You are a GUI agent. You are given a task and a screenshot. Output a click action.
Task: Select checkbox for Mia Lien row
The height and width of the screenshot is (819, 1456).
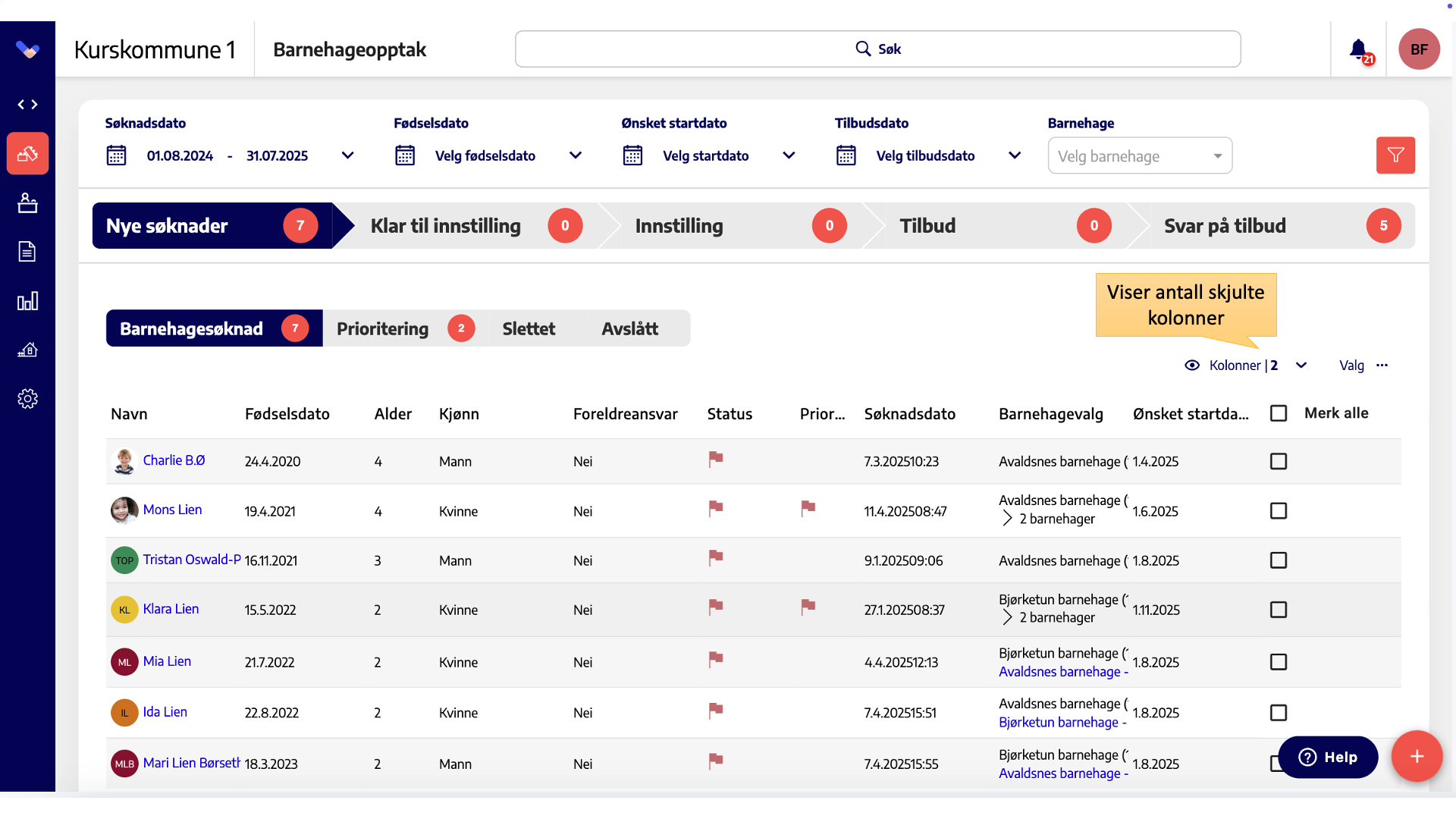(x=1279, y=662)
